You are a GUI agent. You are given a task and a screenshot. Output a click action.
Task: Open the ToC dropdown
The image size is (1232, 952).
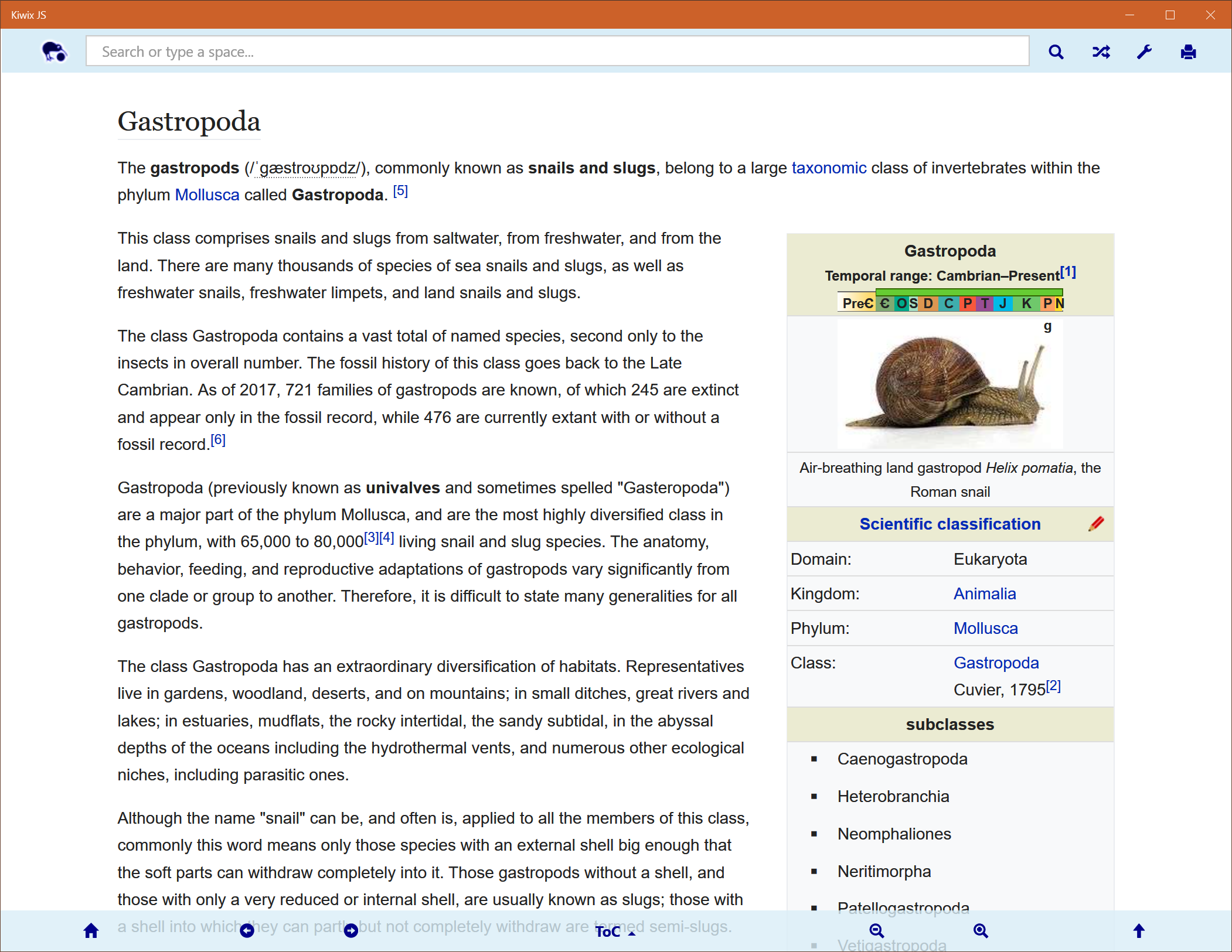615,931
